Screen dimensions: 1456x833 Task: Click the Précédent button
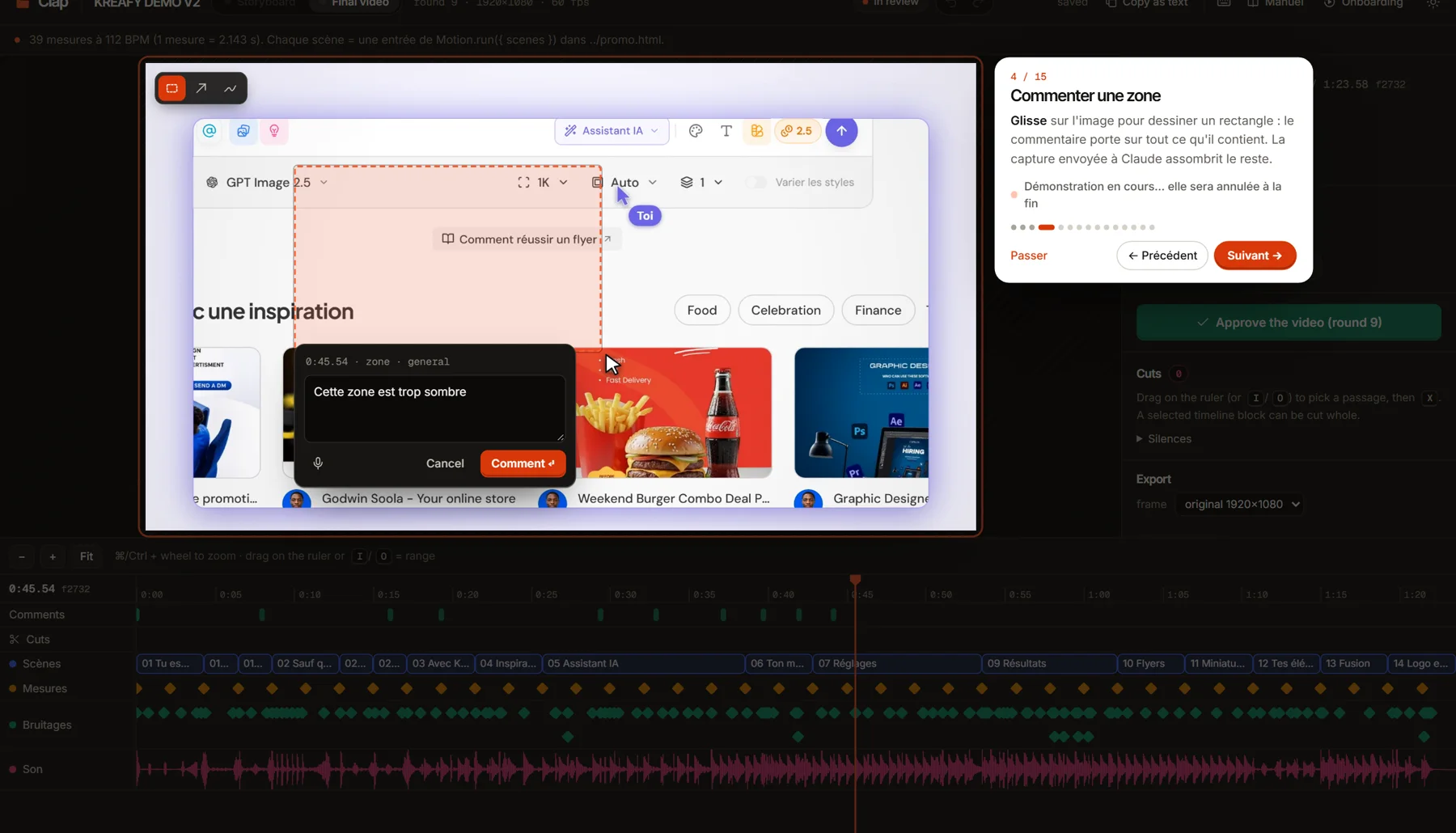(1162, 256)
